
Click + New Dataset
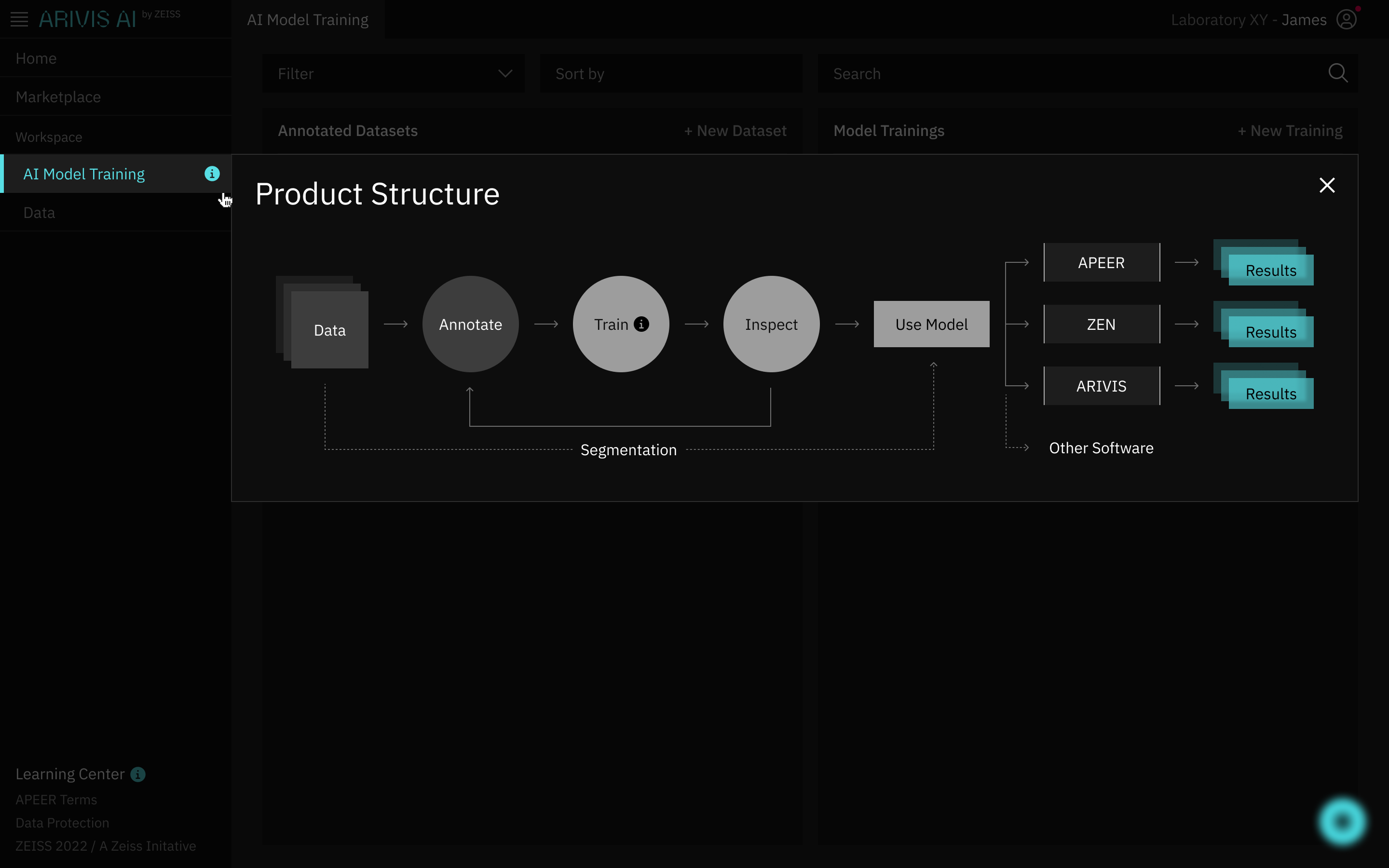click(735, 131)
